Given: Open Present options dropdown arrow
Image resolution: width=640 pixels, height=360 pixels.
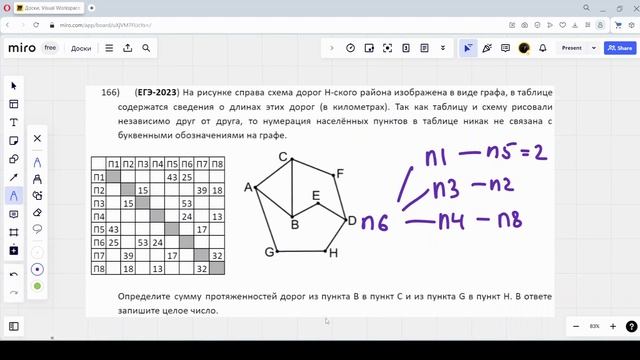Looking at the screenshot, I should [x=593, y=48].
